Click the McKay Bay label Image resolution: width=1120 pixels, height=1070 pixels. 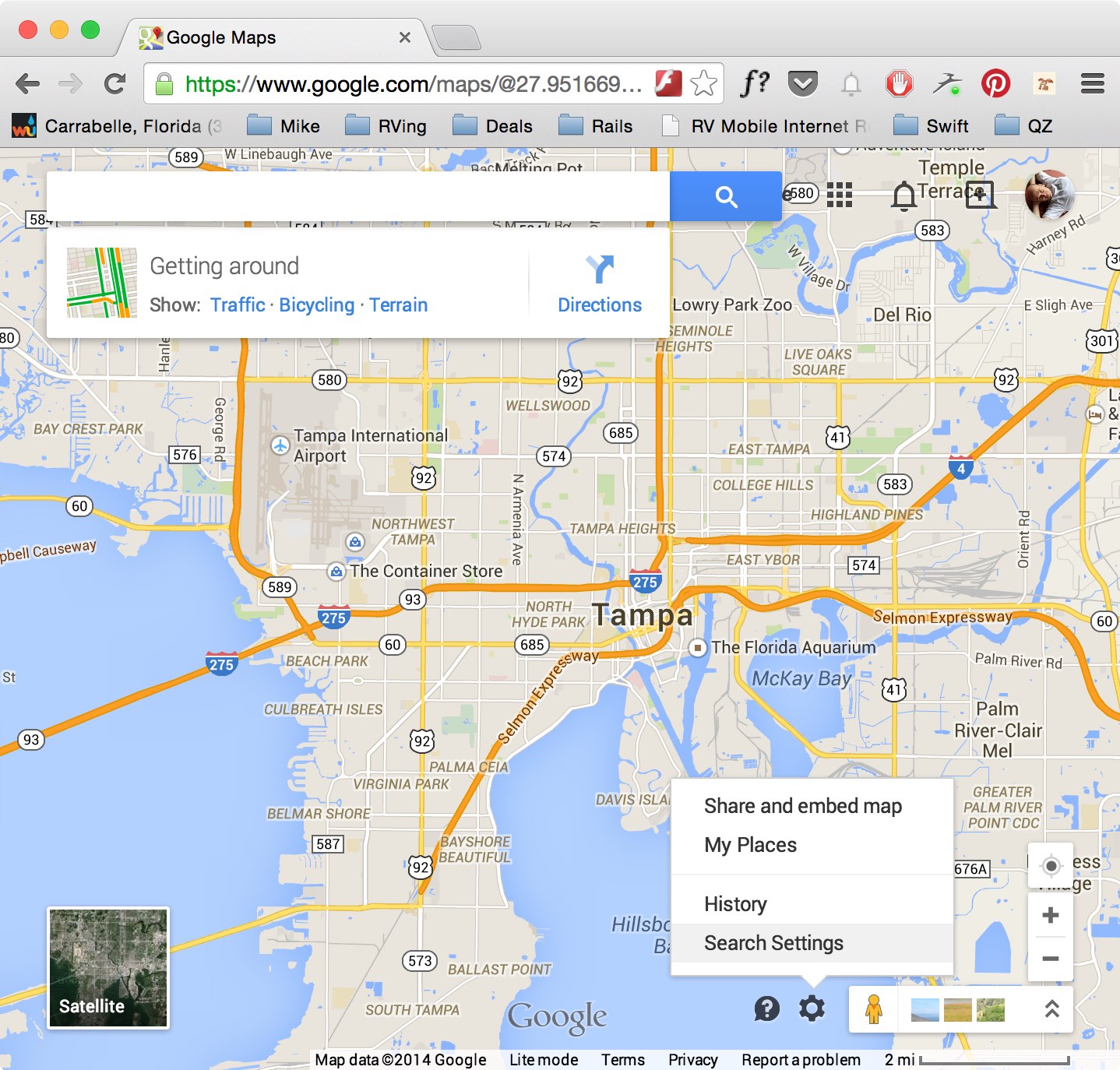801,678
